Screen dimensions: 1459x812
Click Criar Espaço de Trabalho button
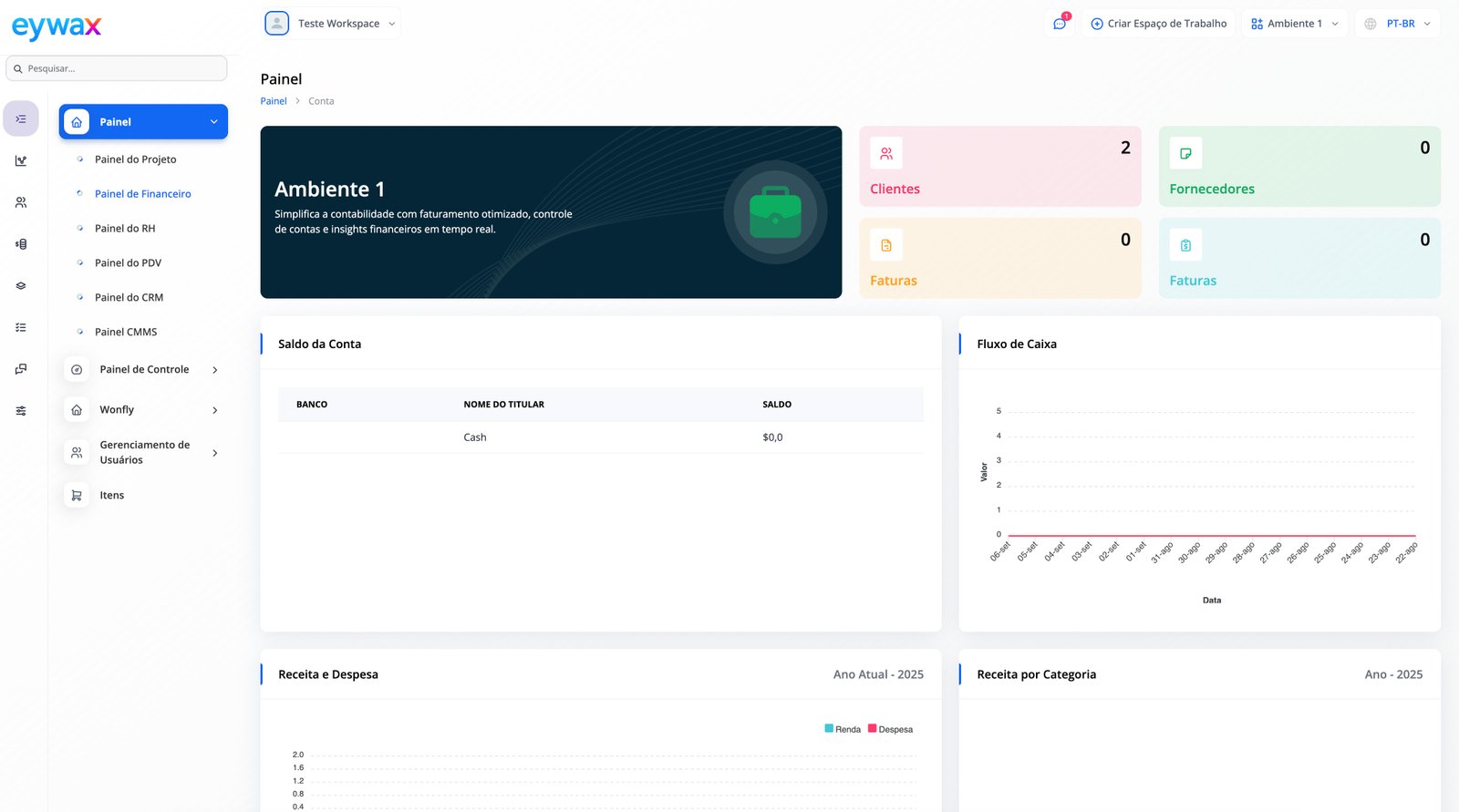(x=1158, y=24)
